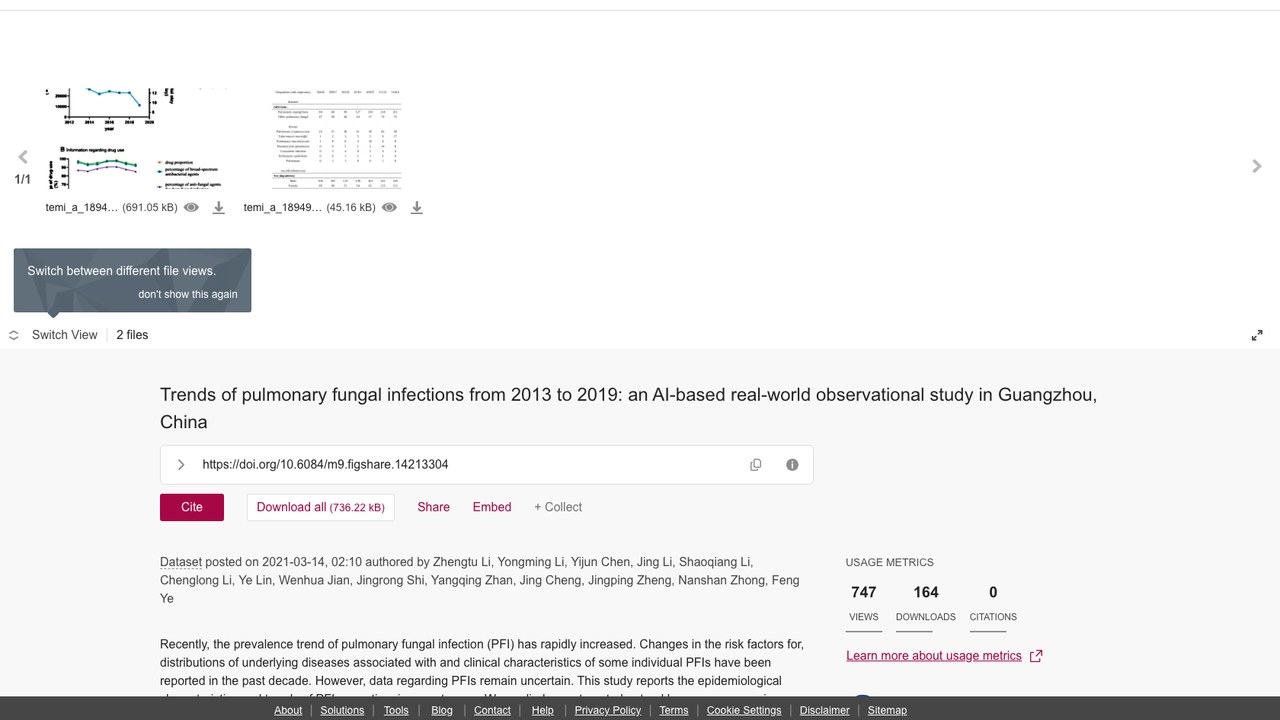Enter fullscreen file viewer
The image size is (1280, 720).
[1257, 335]
